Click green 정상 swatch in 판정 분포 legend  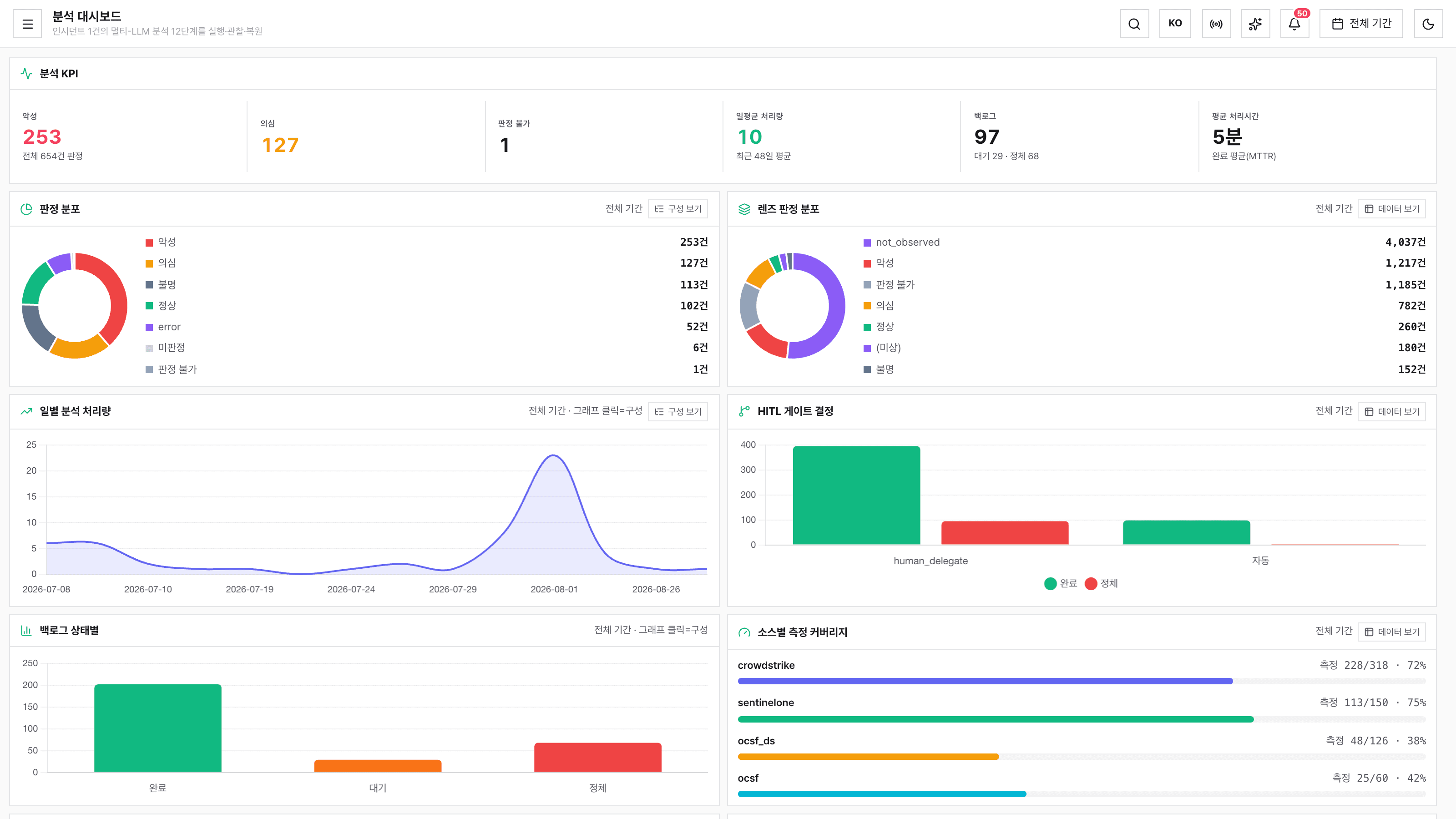point(149,306)
